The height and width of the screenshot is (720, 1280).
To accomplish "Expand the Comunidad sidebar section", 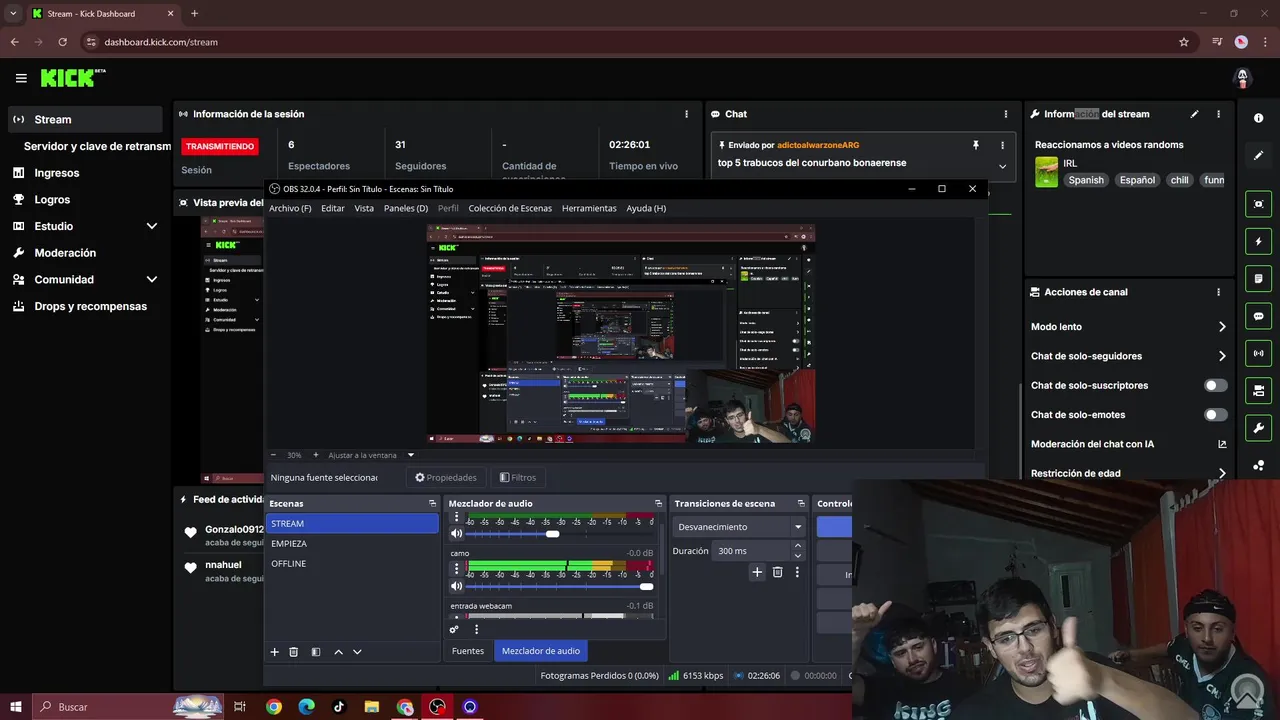I will coord(152,279).
